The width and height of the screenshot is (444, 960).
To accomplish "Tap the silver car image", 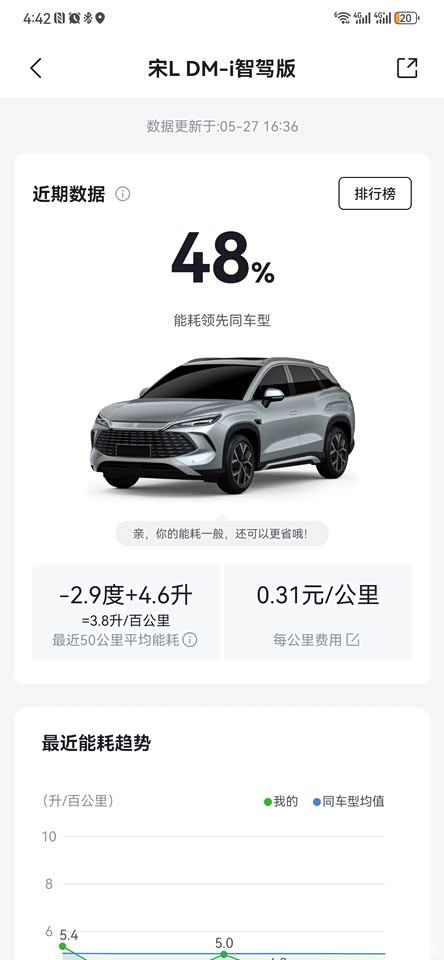I will pos(222,426).
